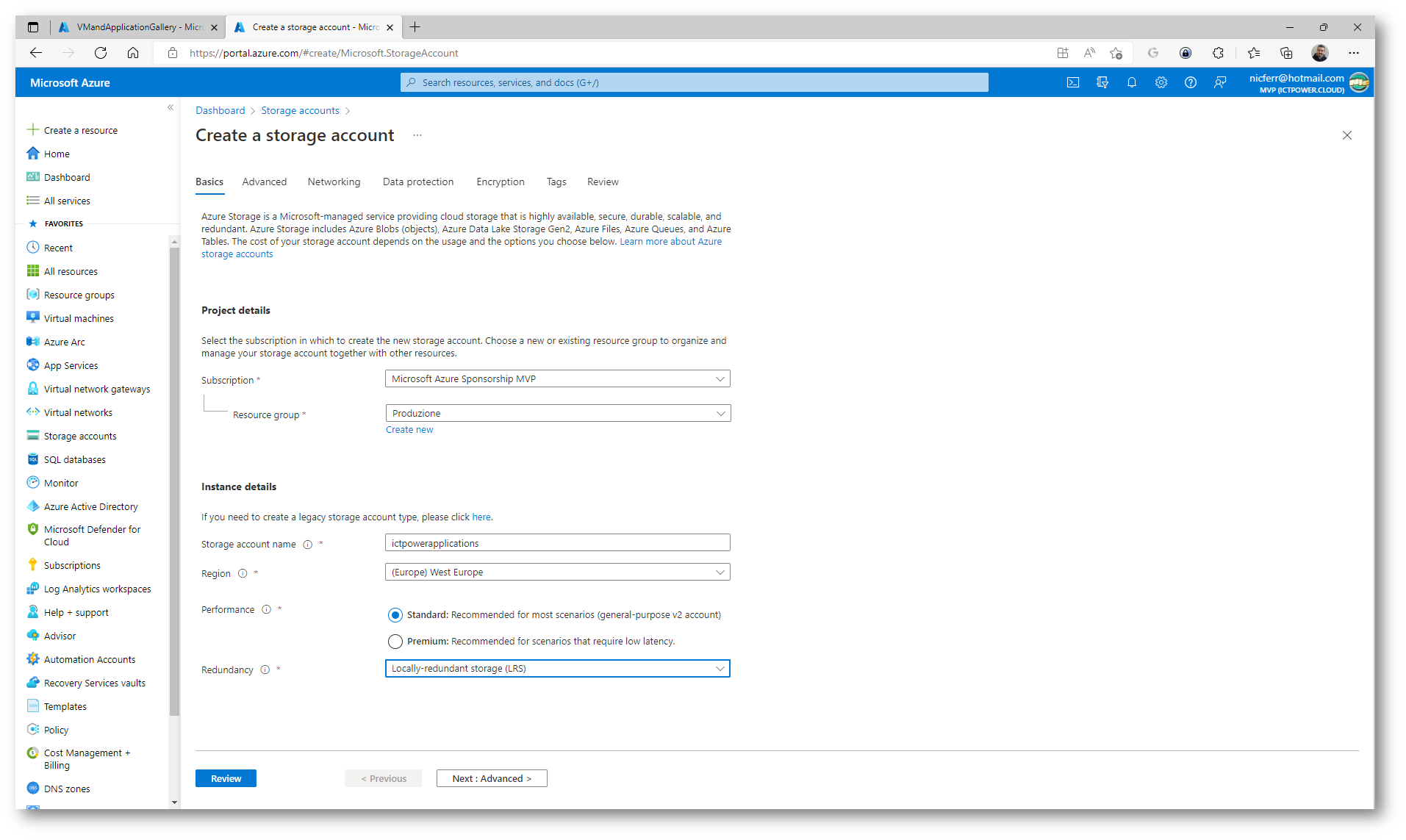The height and width of the screenshot is (840, 1406).
Task: Open the Redundancy dropdown
Action: [x=558, y=668]
